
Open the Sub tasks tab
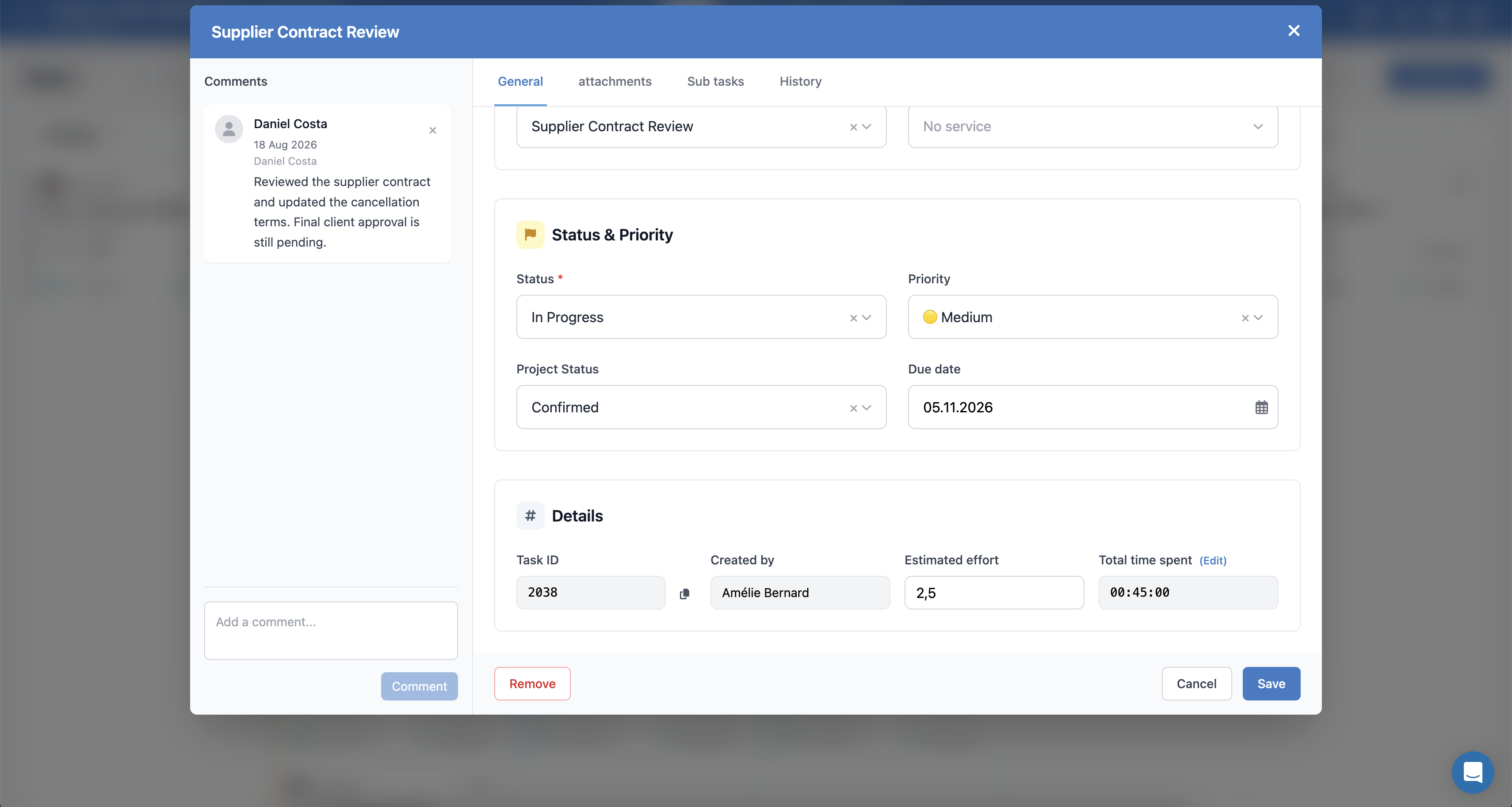point(715,82)
